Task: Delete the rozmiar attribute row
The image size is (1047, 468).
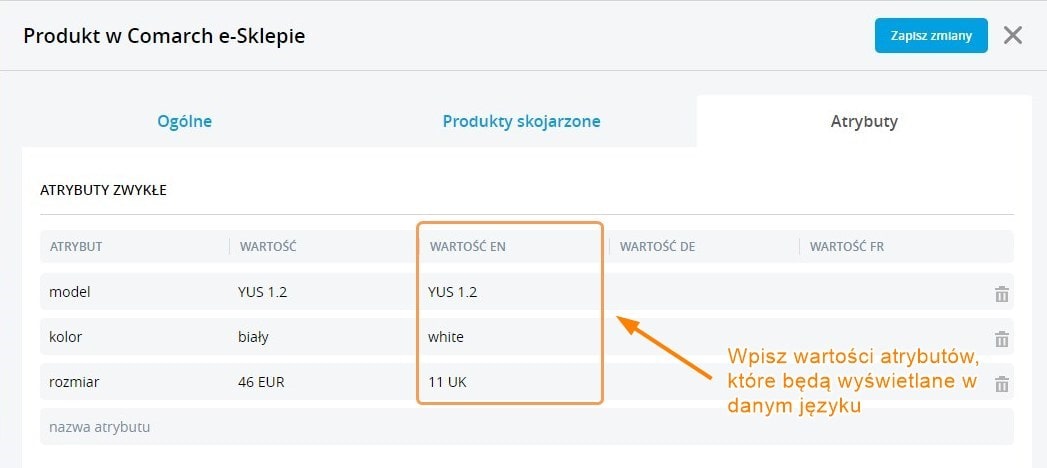Action: coord(1001,383)
